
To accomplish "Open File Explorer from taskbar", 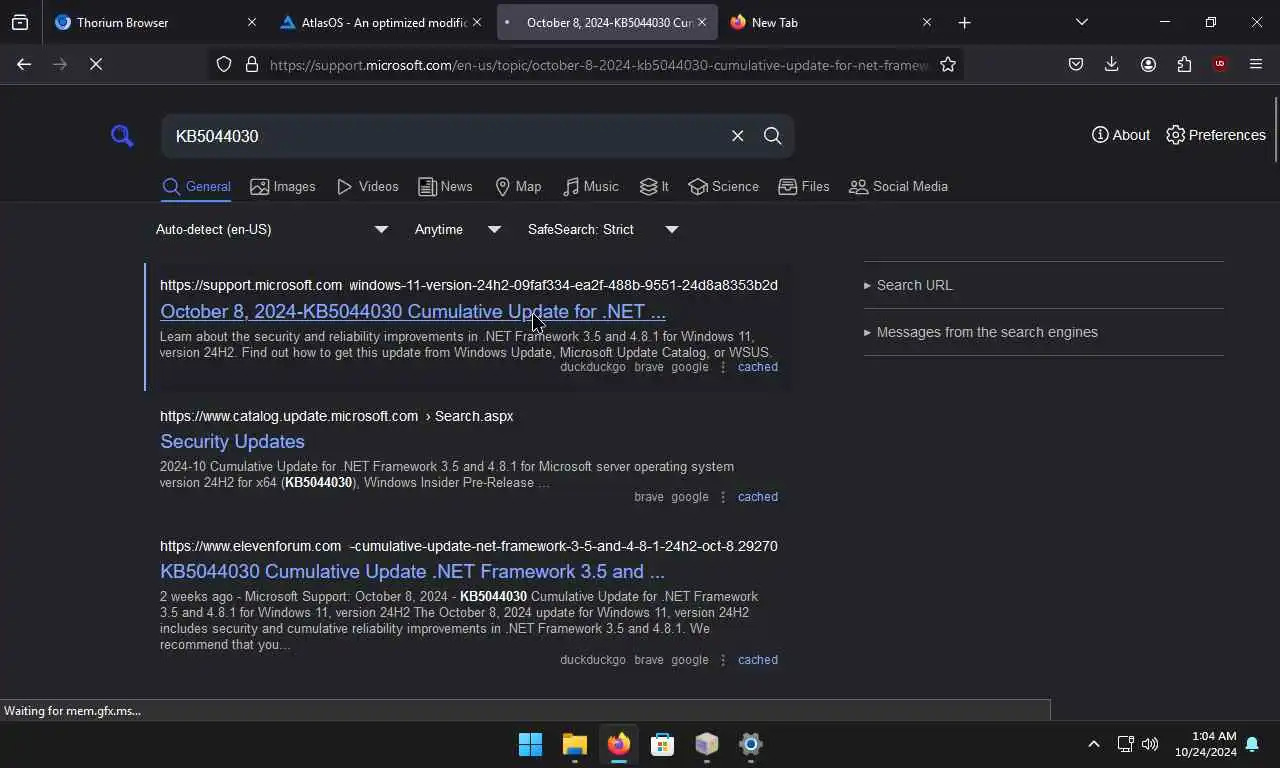I will [574, 744].
